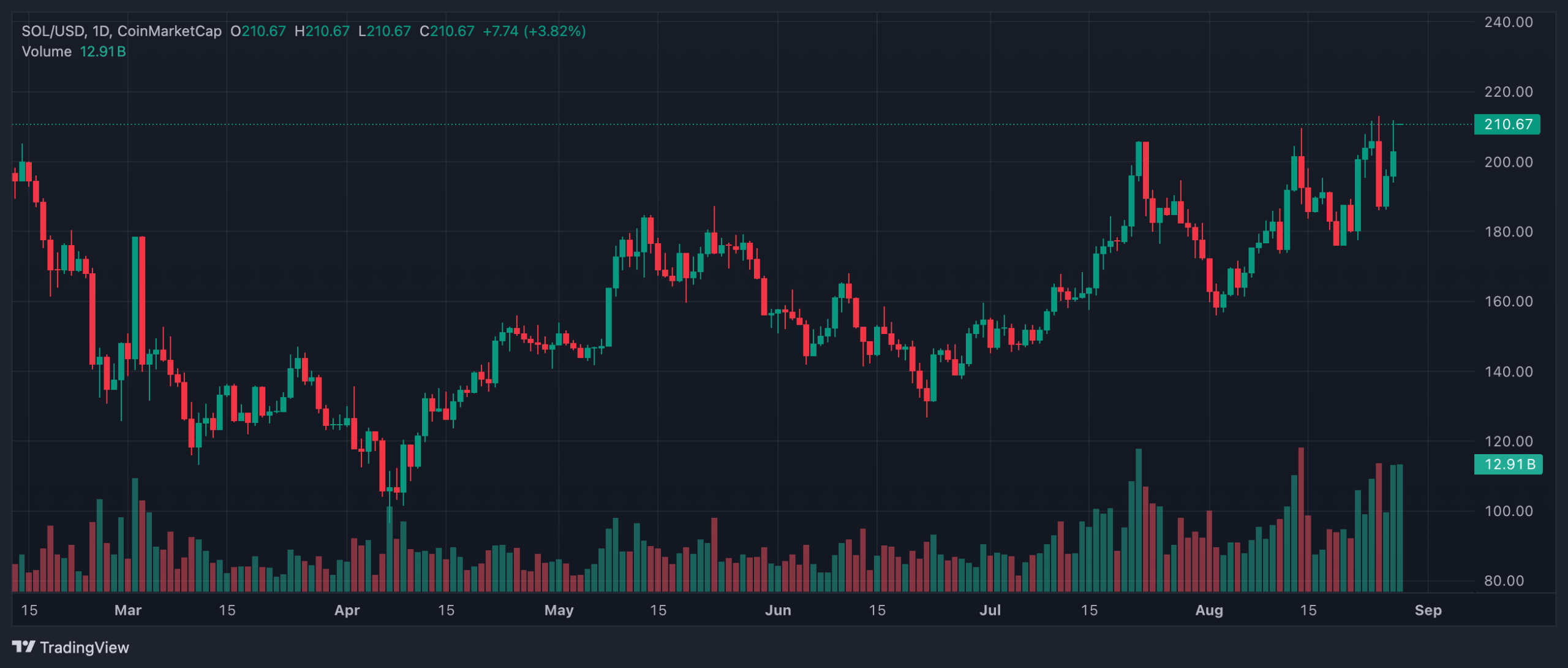This screenshot has width=1568, height=668.
Task: Open the TradingView text link
Action: [x=85, y=648]
